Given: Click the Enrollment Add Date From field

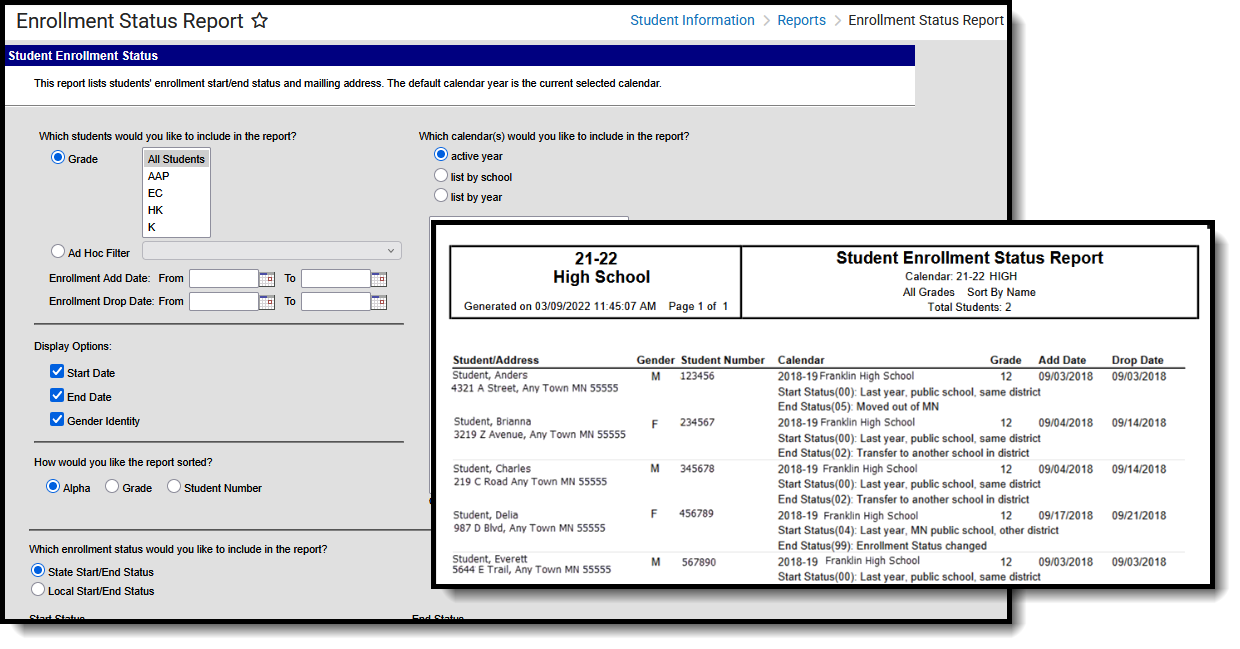Looking at the screenshot, I should pyautogui.click(x=224, y=279).
